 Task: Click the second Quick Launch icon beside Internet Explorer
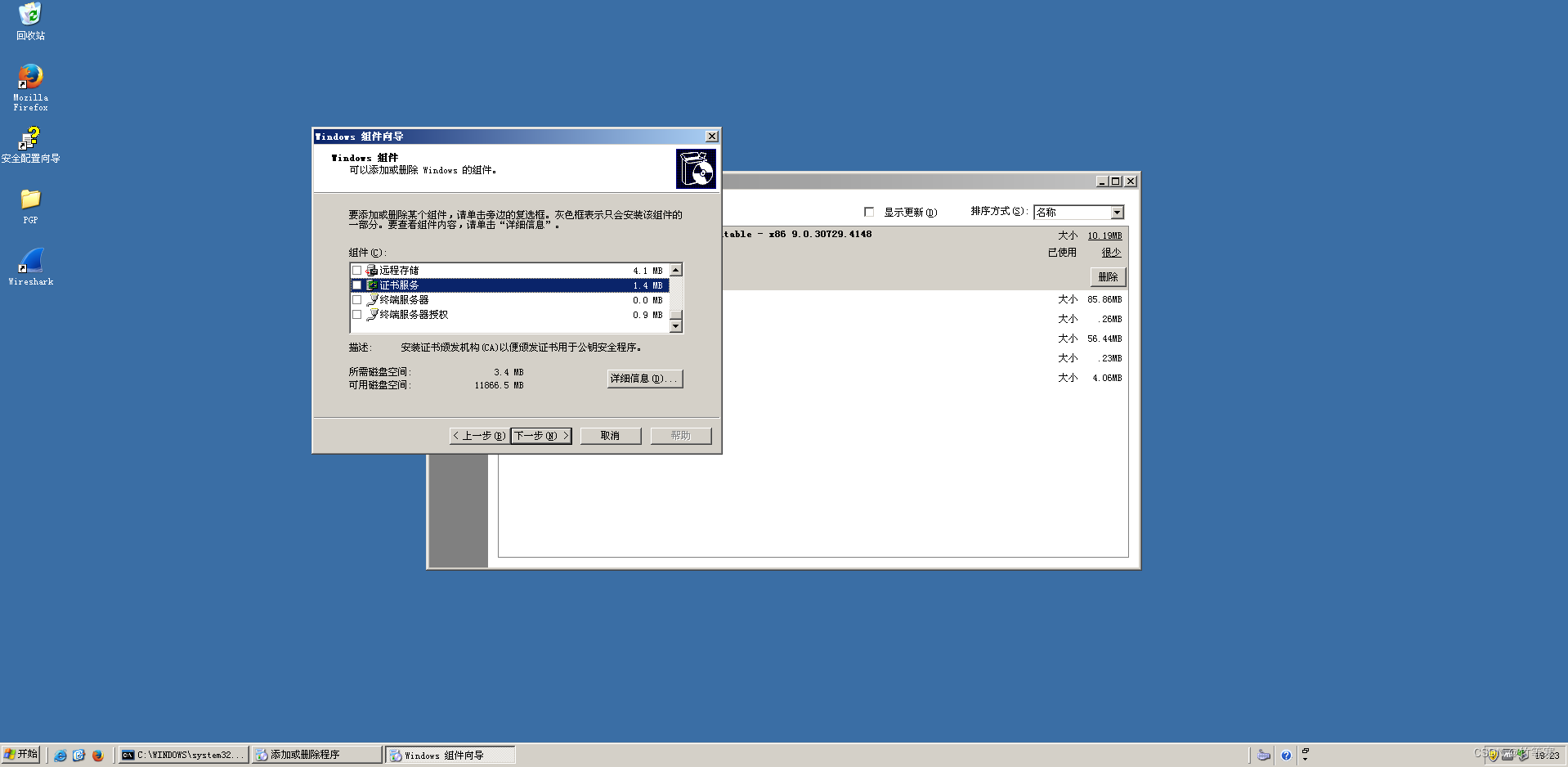coord(78,756)
